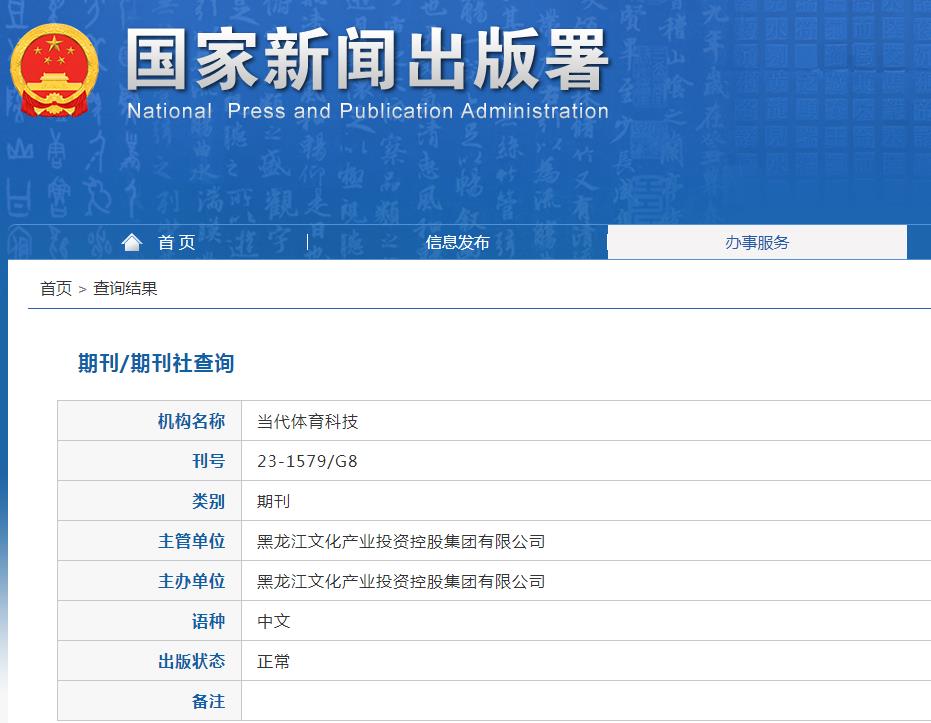Click the 机构名称 row label
This screenshot has height=723, width=931.
coord(193,420)
